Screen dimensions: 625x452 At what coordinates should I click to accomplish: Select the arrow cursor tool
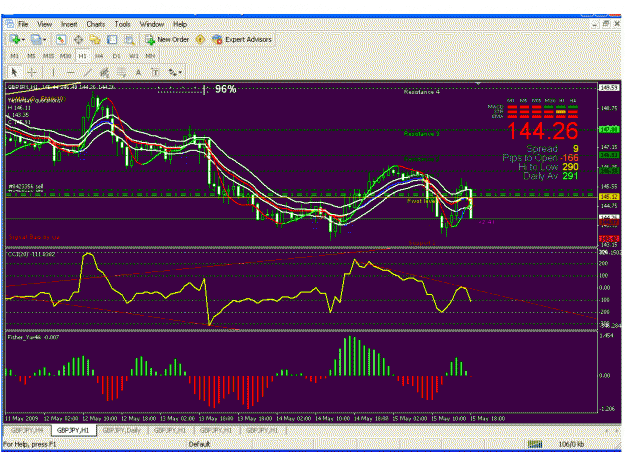pos(14,72)
